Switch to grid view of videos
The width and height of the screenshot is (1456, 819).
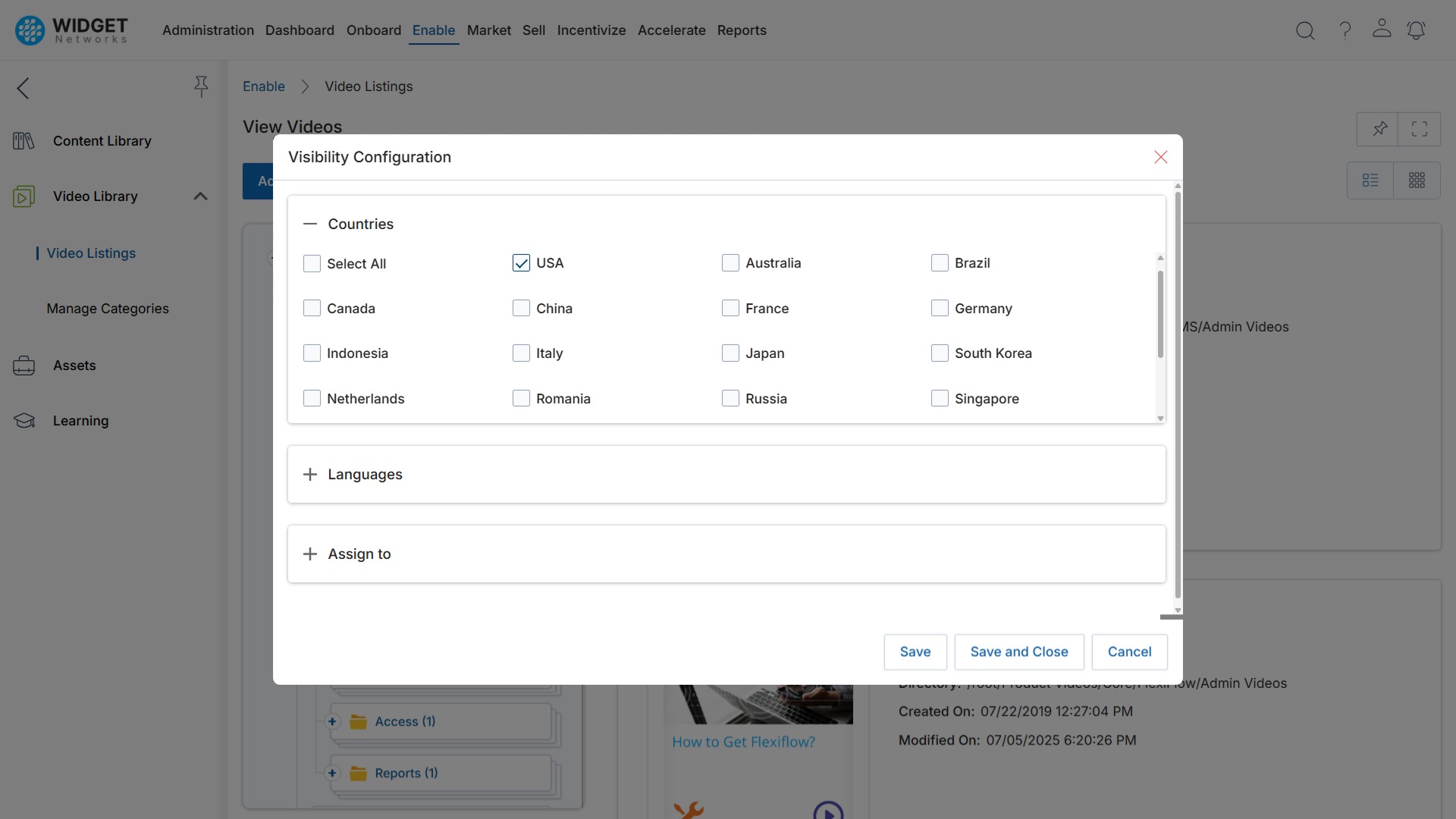(1417, 180)
